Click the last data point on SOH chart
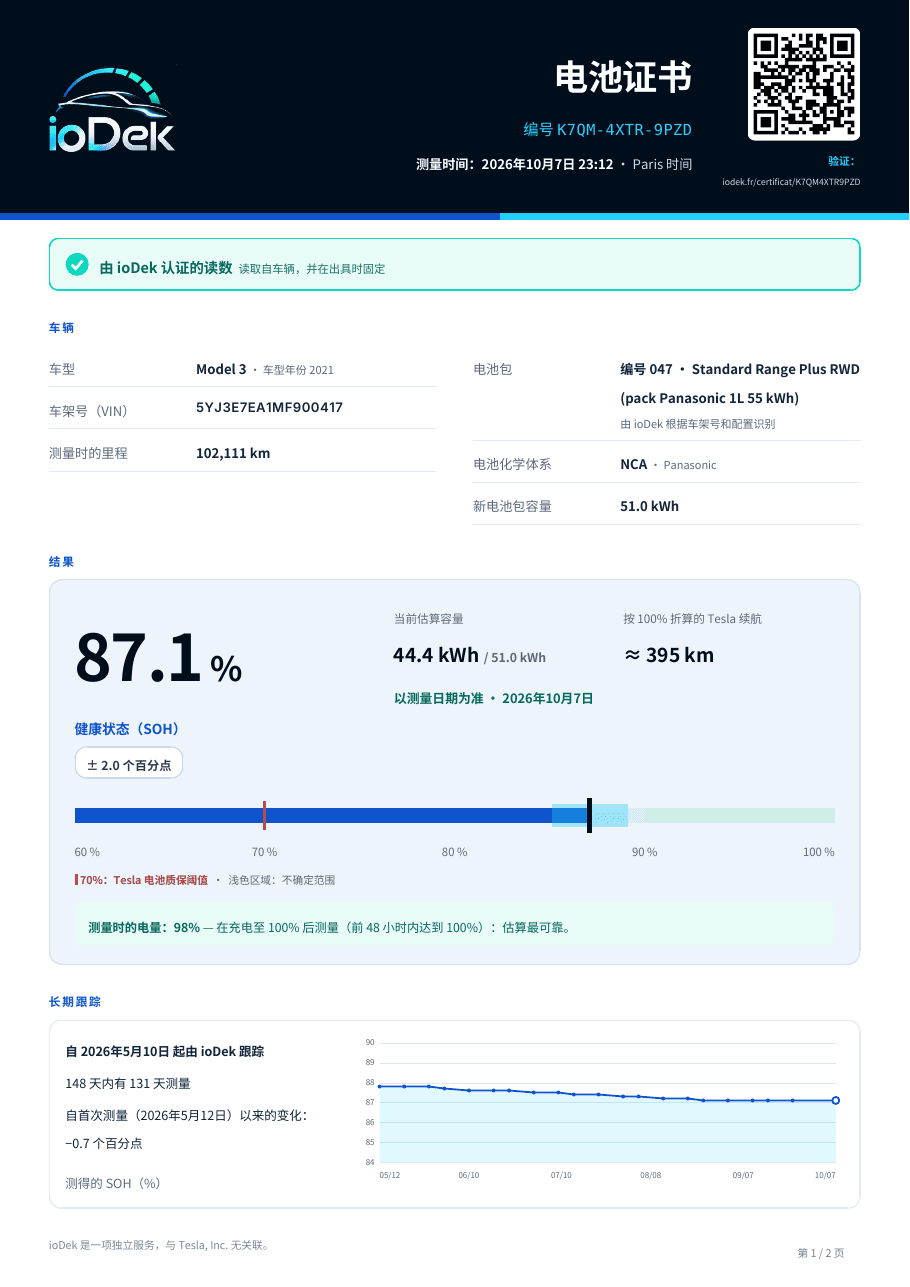This screenshot has height=1287, width=910. (835, 1100)
